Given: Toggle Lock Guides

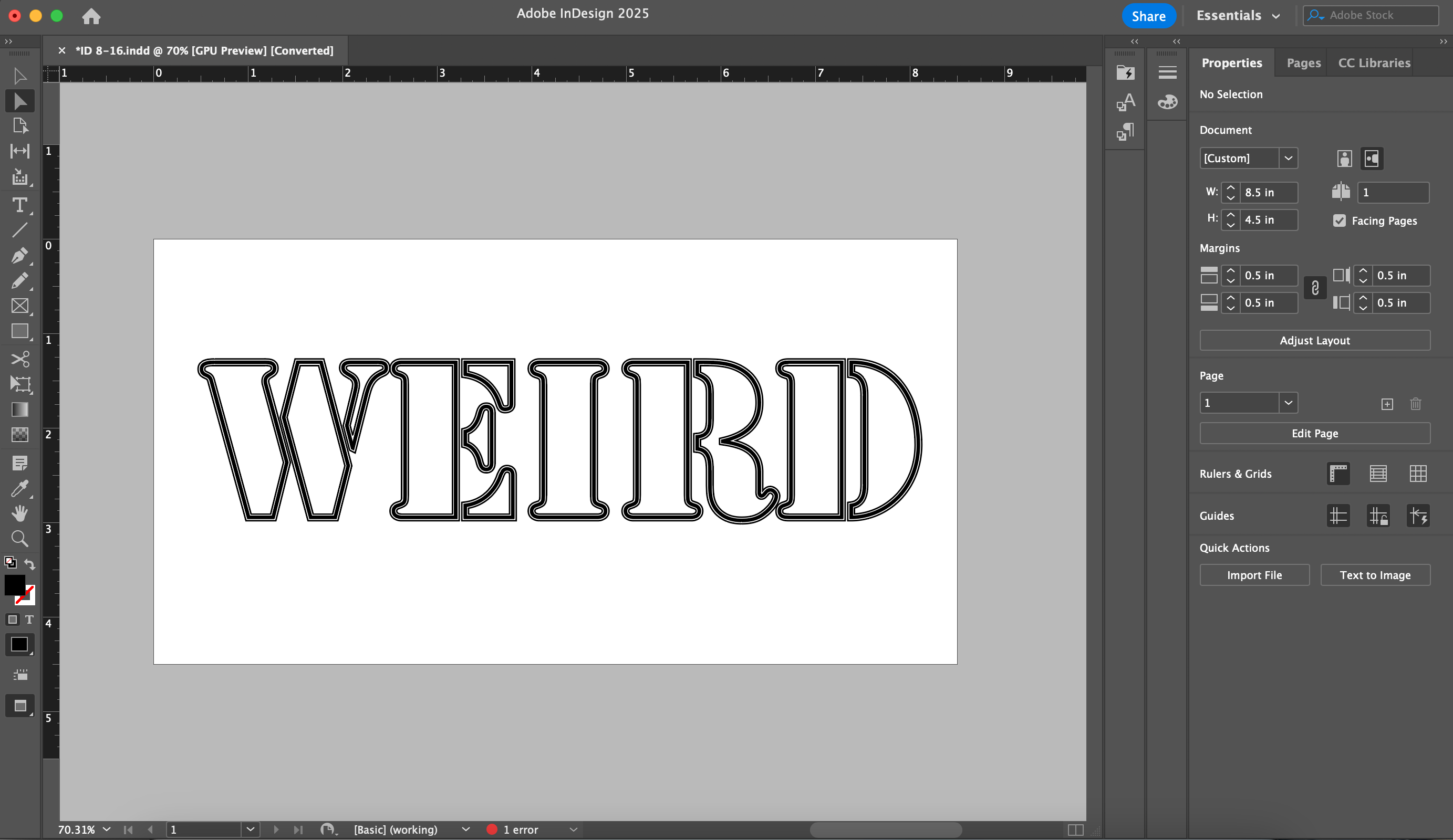Looking at the screenshot, I should tap(1378, 516).
